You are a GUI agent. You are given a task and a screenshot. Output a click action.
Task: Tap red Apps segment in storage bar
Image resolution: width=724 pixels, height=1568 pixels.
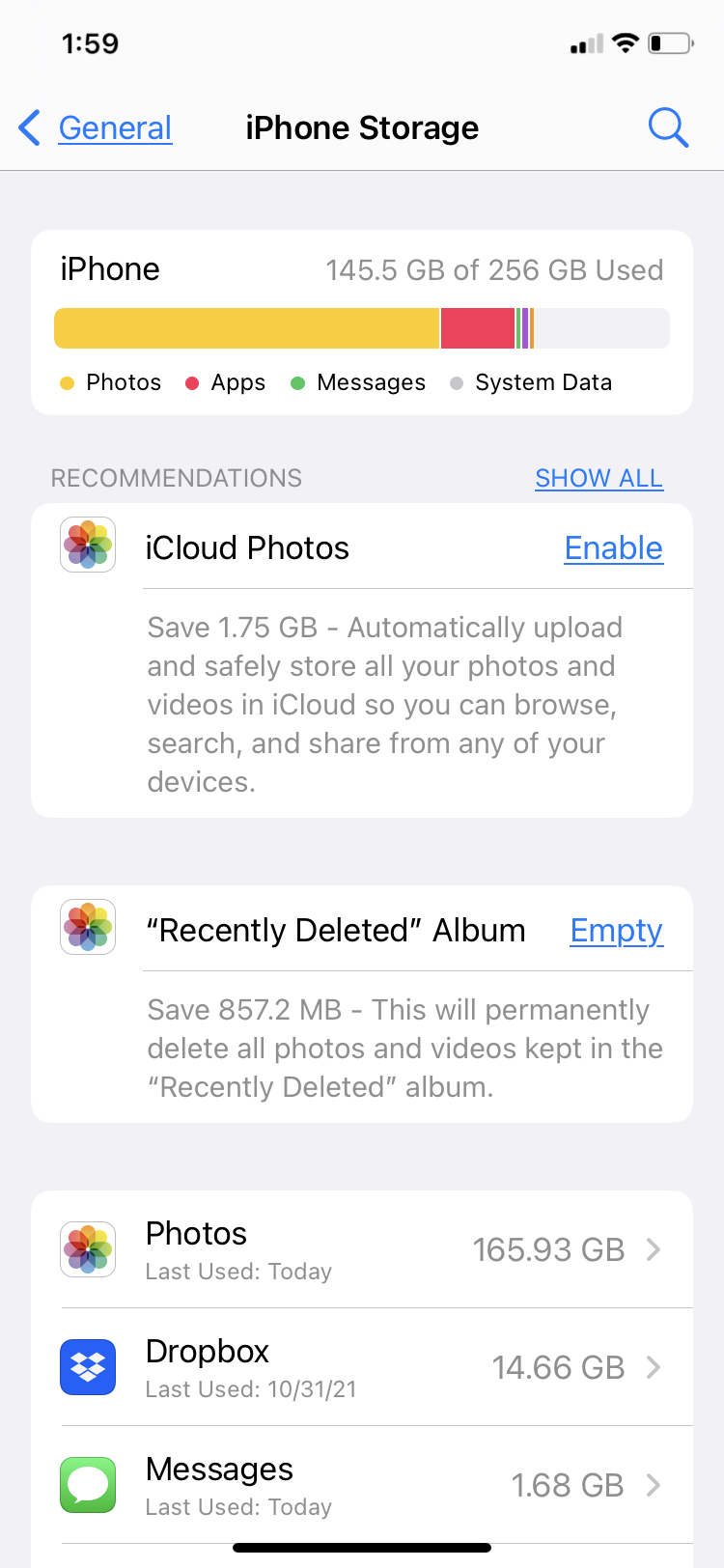(478, 328)
